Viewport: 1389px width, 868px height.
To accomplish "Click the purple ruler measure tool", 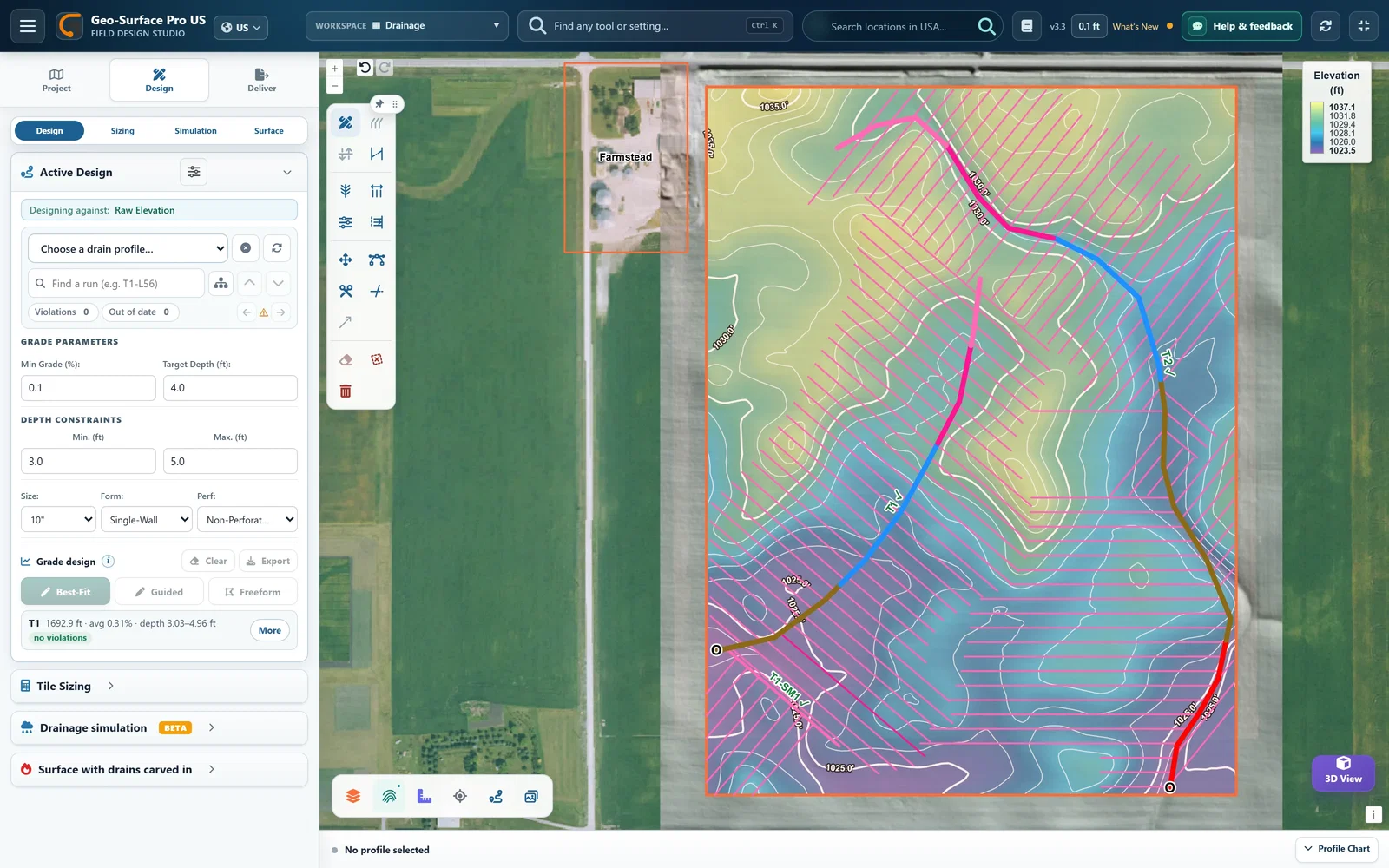I will 425,796.
